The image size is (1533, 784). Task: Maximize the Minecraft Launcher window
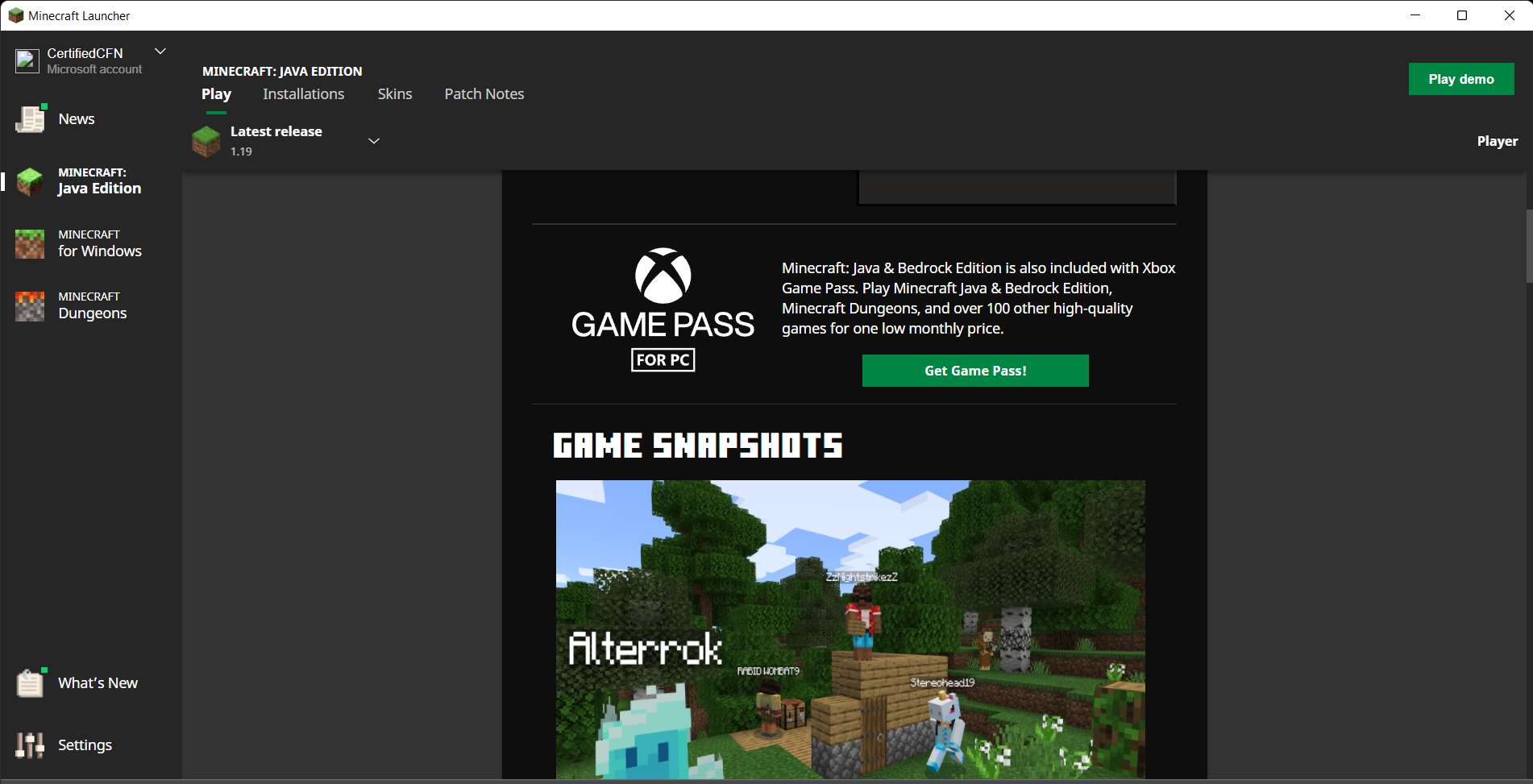pyautogui.click(x=1462, y=15)
